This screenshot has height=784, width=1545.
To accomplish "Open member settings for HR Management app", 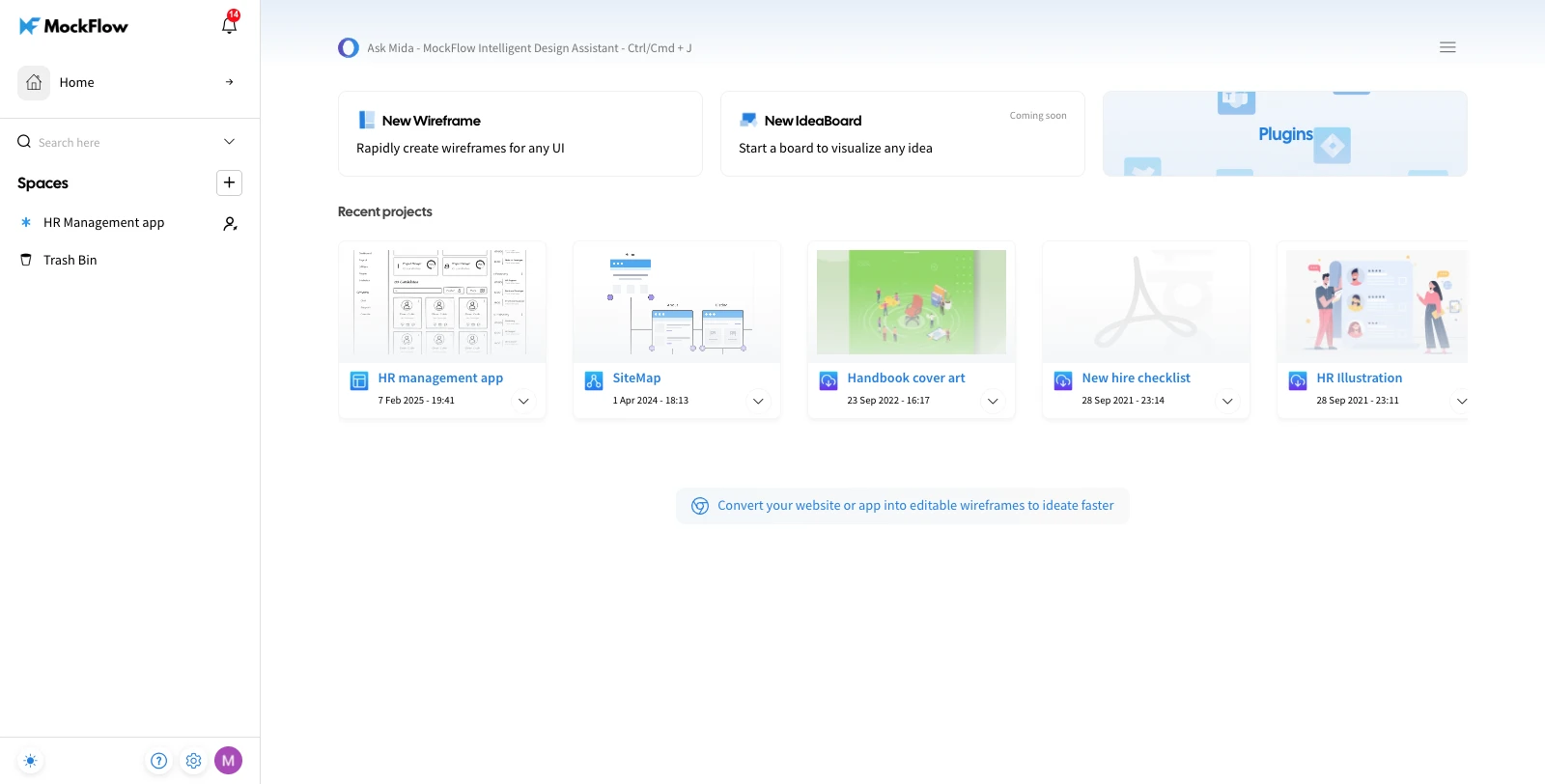I will coord(230,223).
